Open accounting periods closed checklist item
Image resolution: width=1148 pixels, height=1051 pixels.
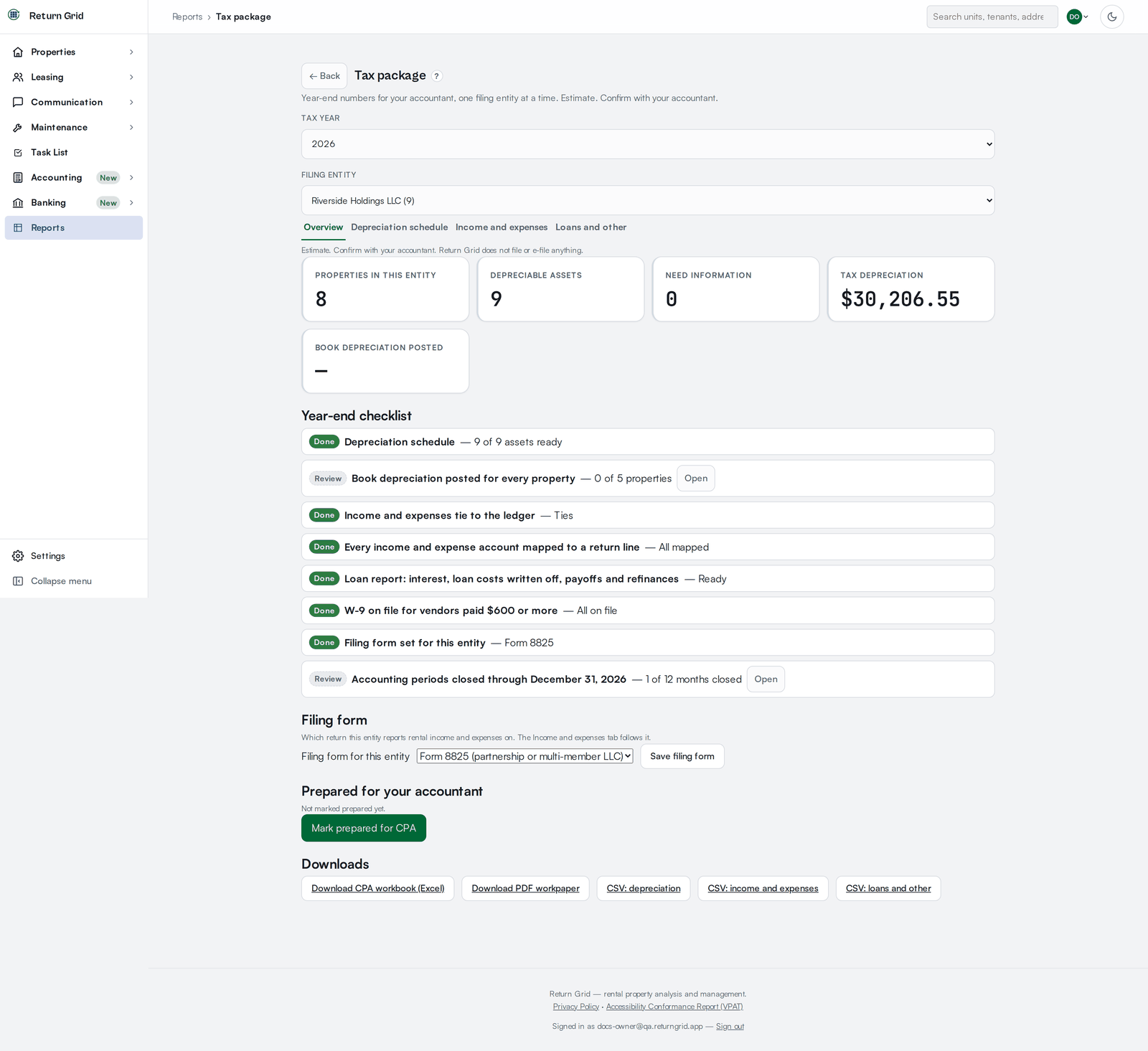(x=766, y=679)
